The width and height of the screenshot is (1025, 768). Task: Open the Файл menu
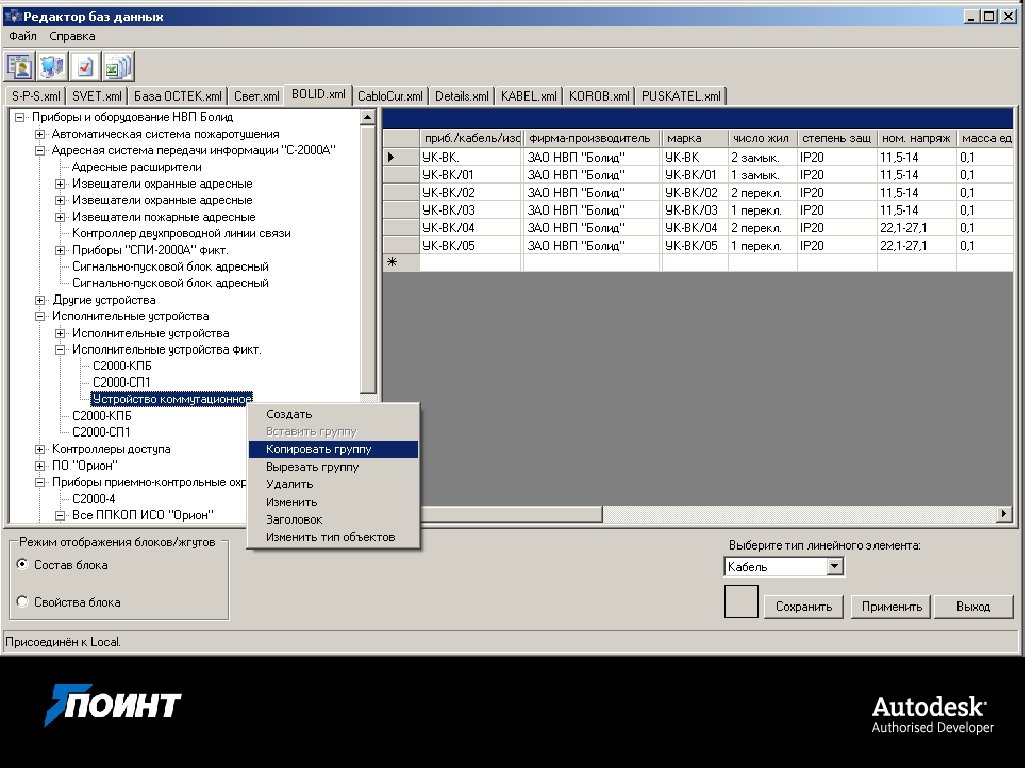click(x=23, y=36)
